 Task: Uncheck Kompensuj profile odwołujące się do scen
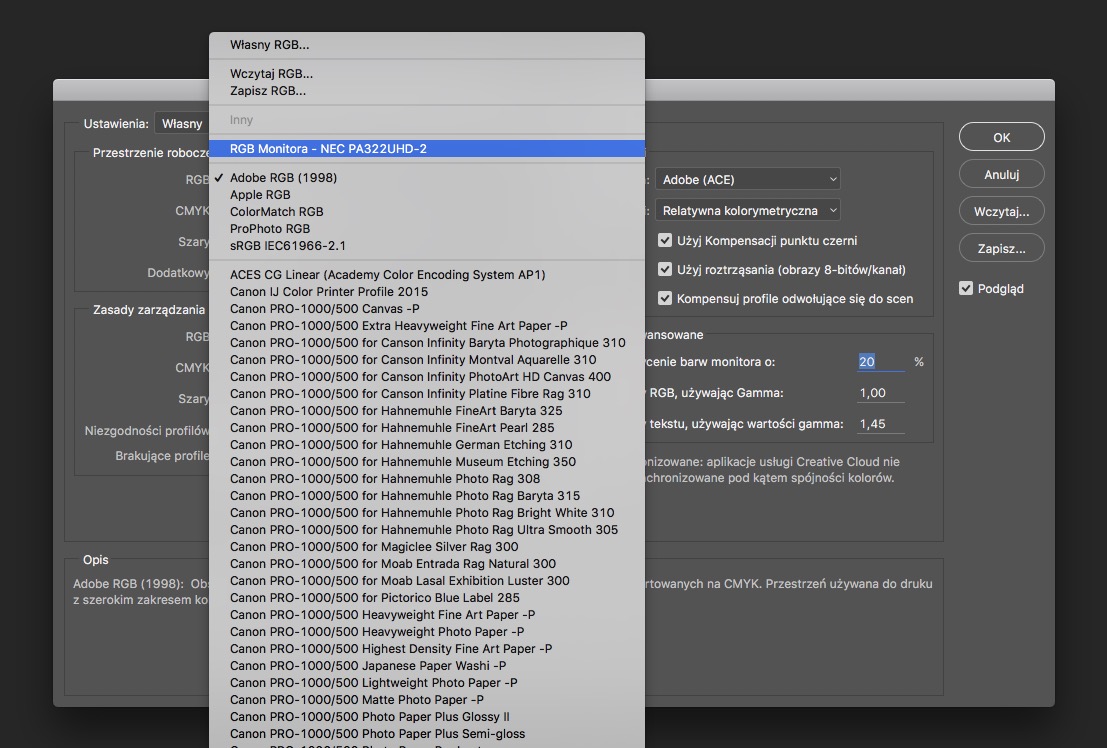pyautogui.click(x=665, y=299)
